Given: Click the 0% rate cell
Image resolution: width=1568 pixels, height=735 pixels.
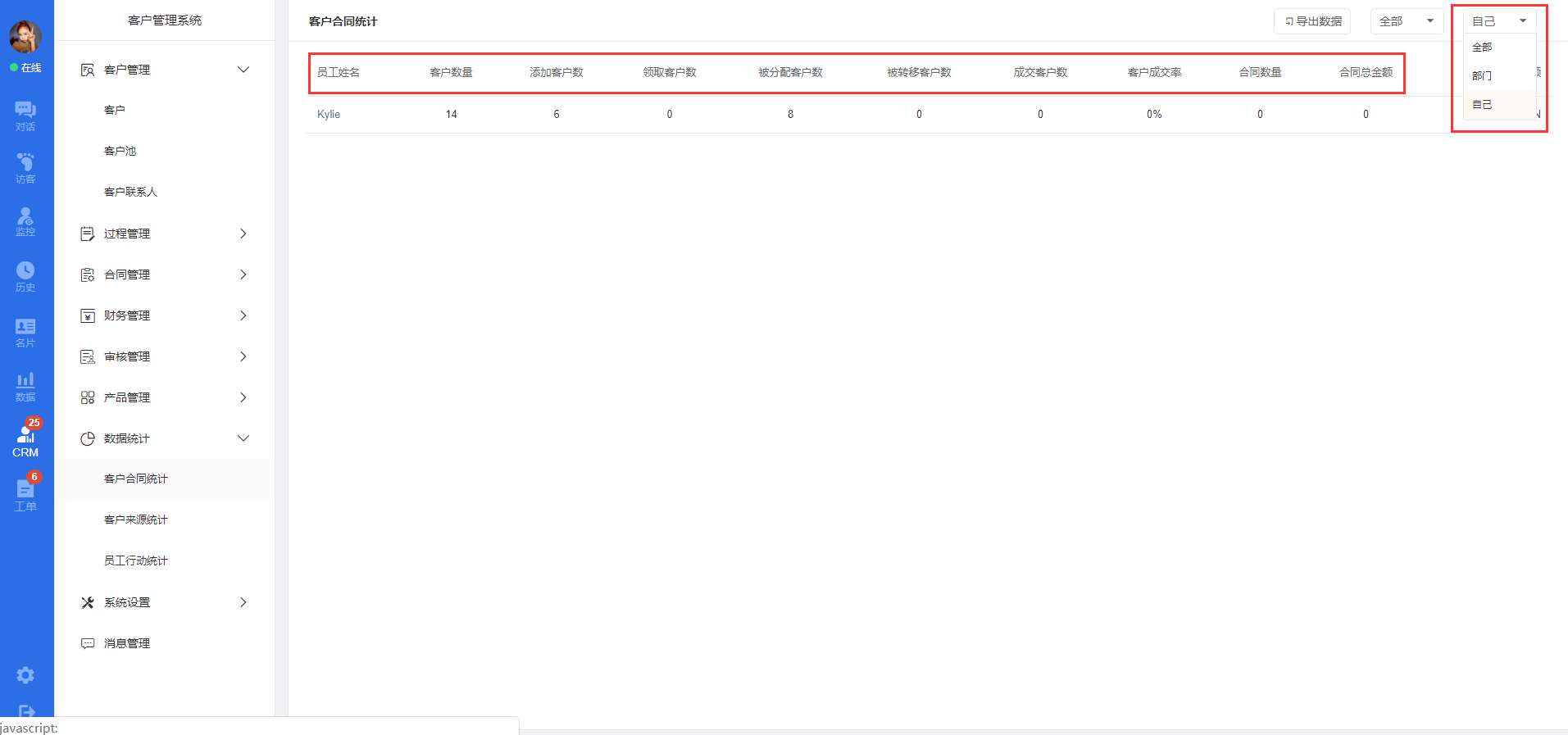Looking at the screenshot, I should (1154, 114).
